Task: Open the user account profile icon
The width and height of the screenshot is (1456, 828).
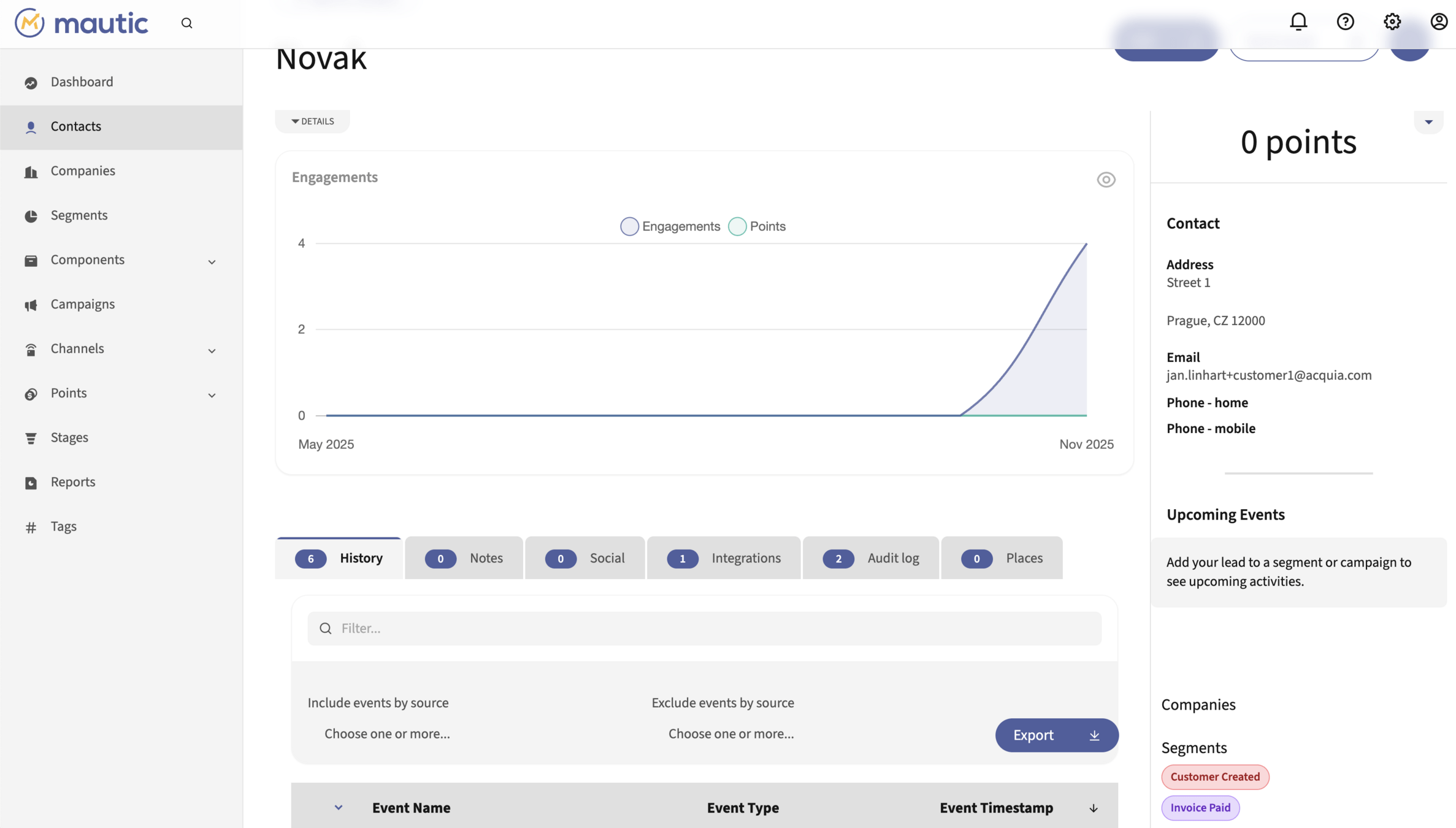Action: (1438, 22)
